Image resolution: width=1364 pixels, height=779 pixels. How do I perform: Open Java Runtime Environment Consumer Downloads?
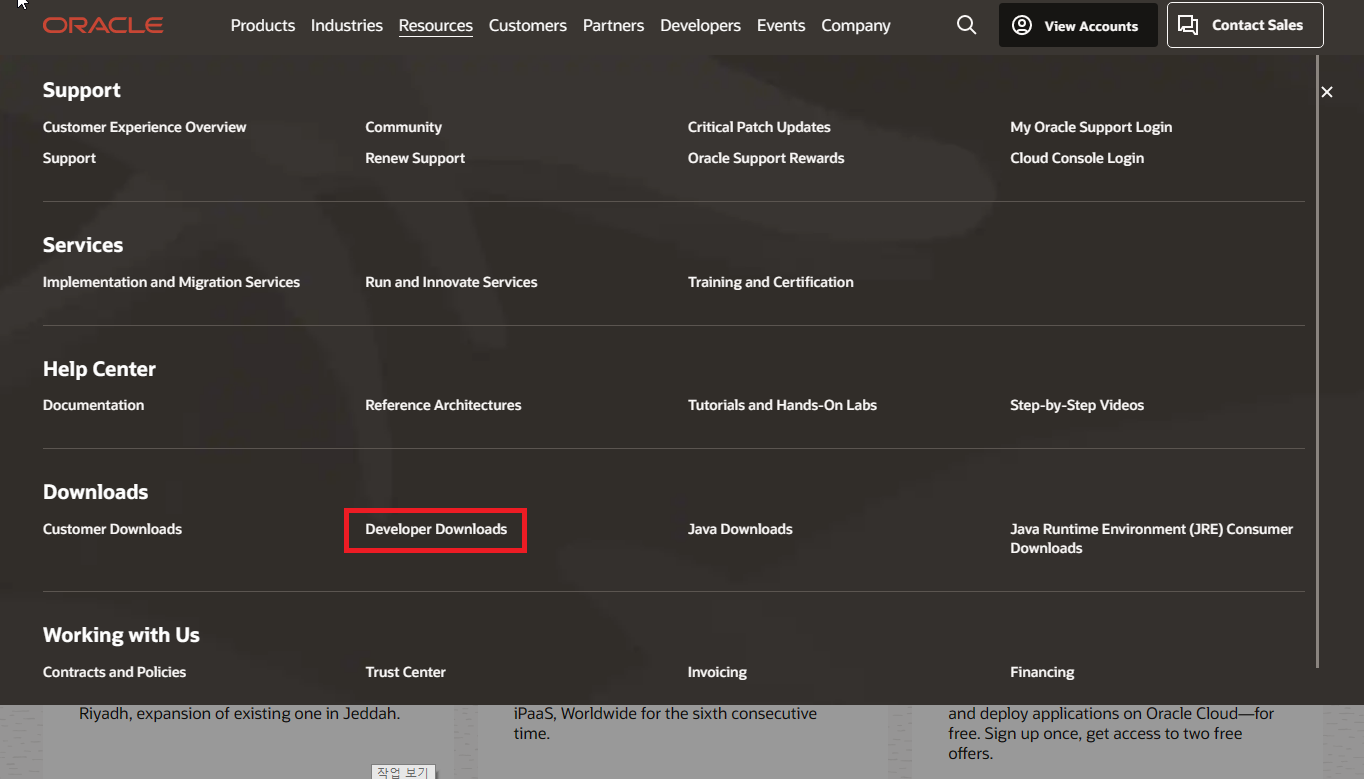1152,538
